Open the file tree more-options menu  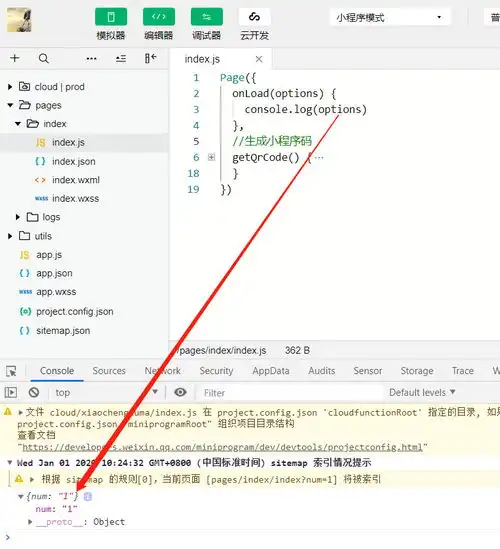91,58
